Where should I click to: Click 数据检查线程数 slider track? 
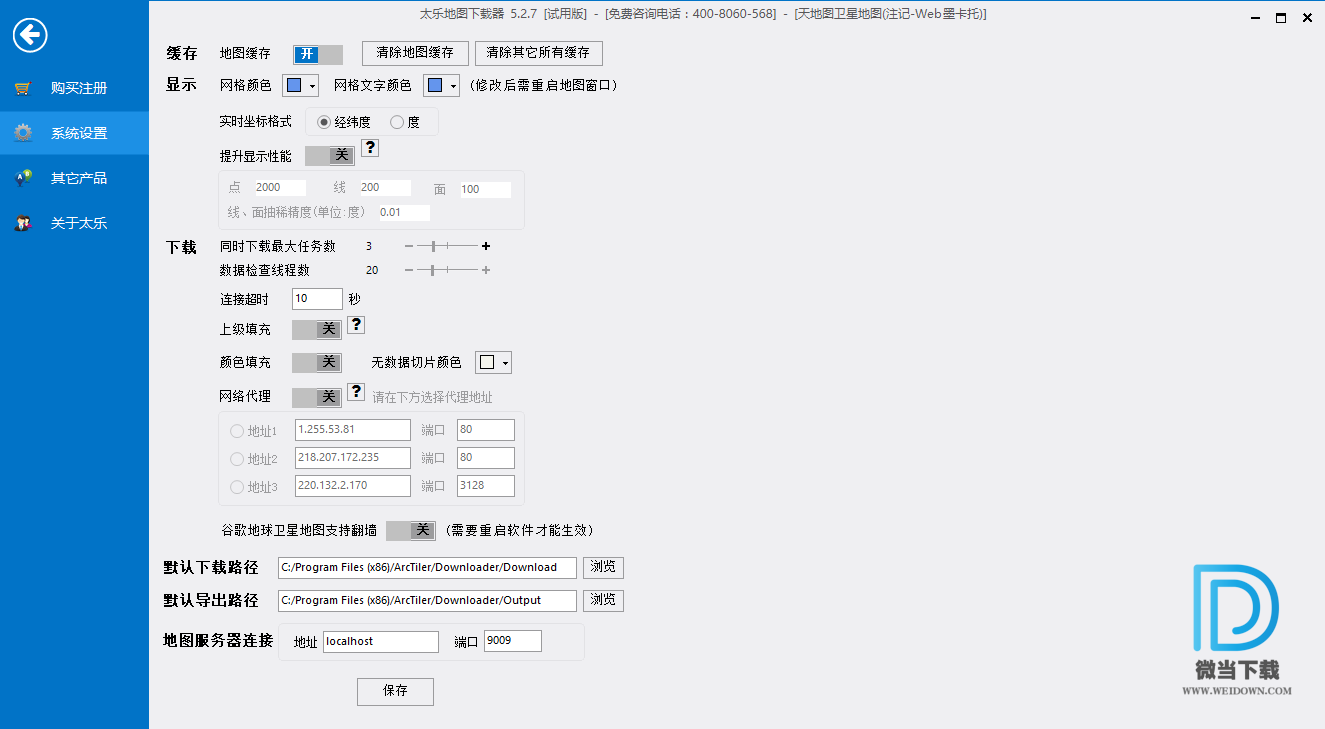447,270
